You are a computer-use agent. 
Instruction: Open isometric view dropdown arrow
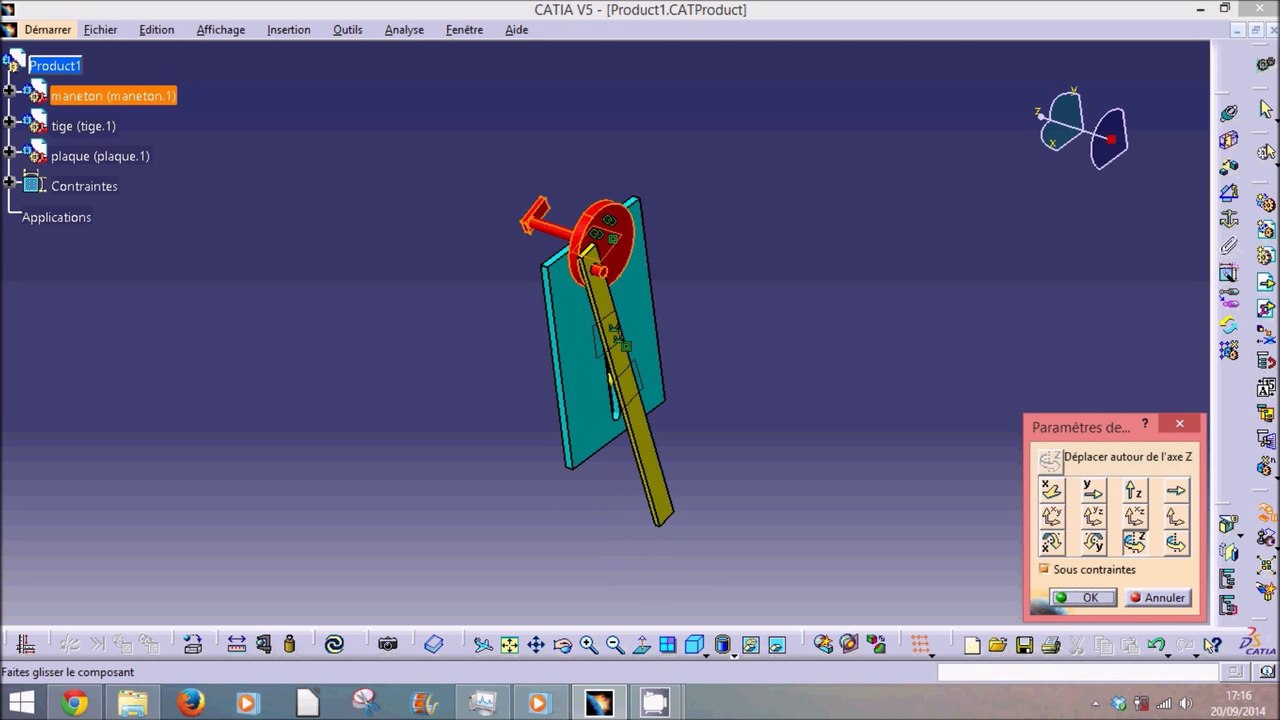[706, 655]
